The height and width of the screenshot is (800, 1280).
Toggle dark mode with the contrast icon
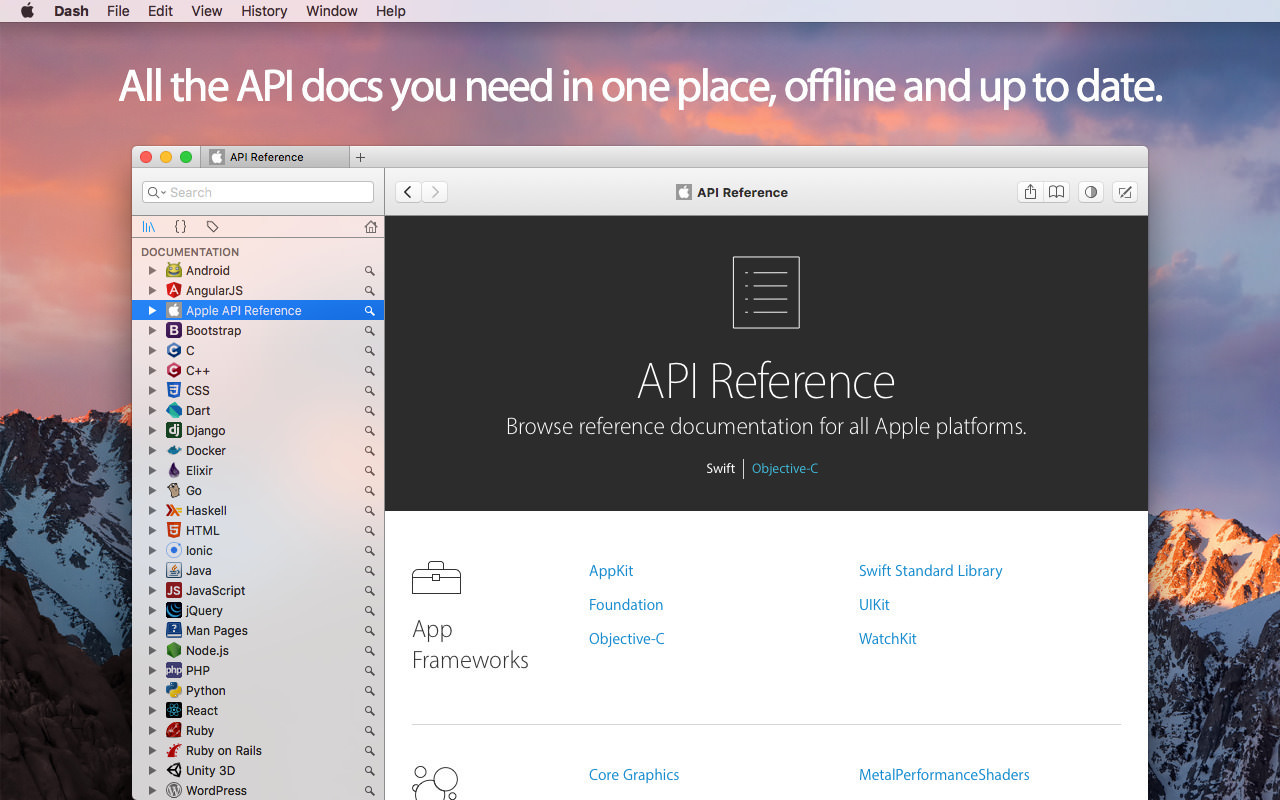click(x=1090, y=192)
